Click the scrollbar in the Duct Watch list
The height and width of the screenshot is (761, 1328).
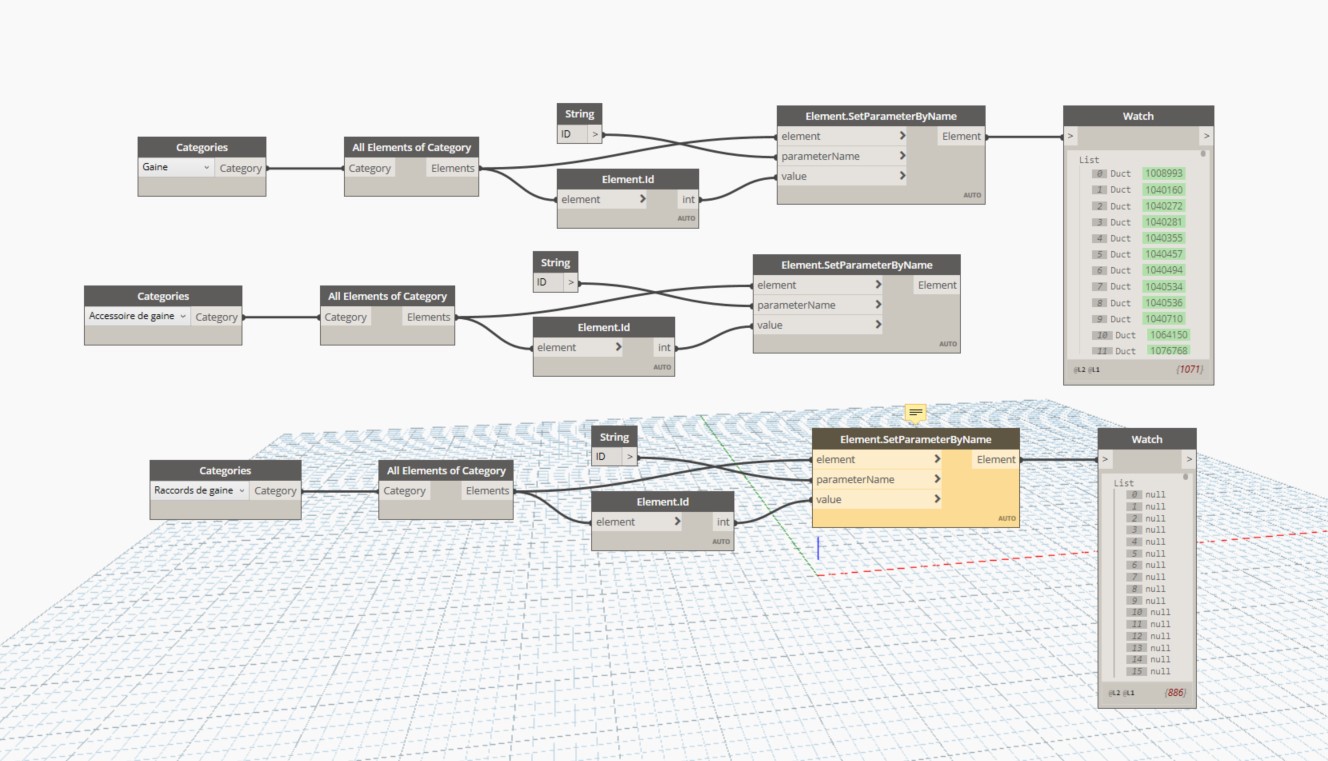point(1203,155)
